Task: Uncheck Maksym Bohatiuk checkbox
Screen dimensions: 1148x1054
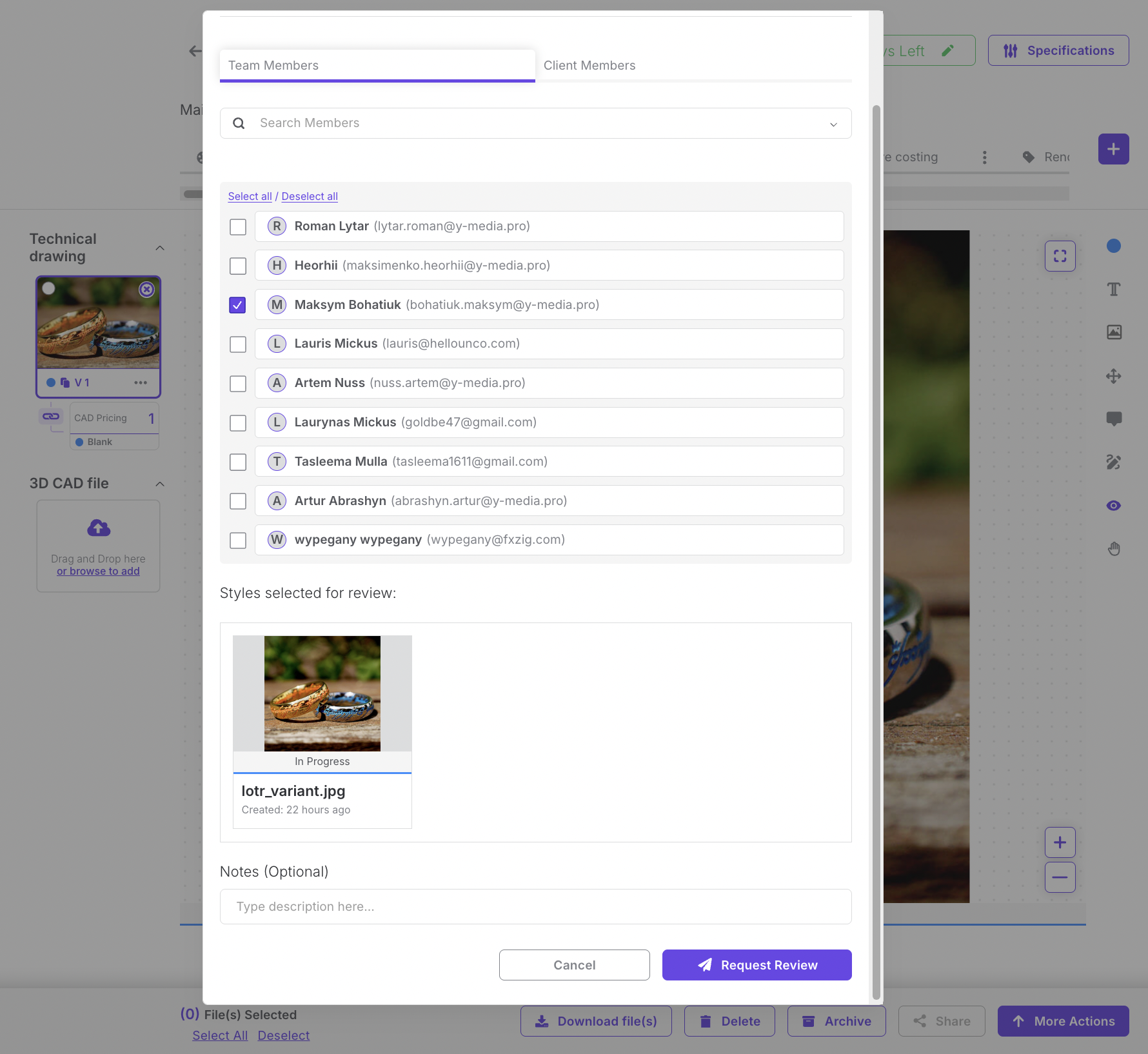Action: tap(238, 305)
